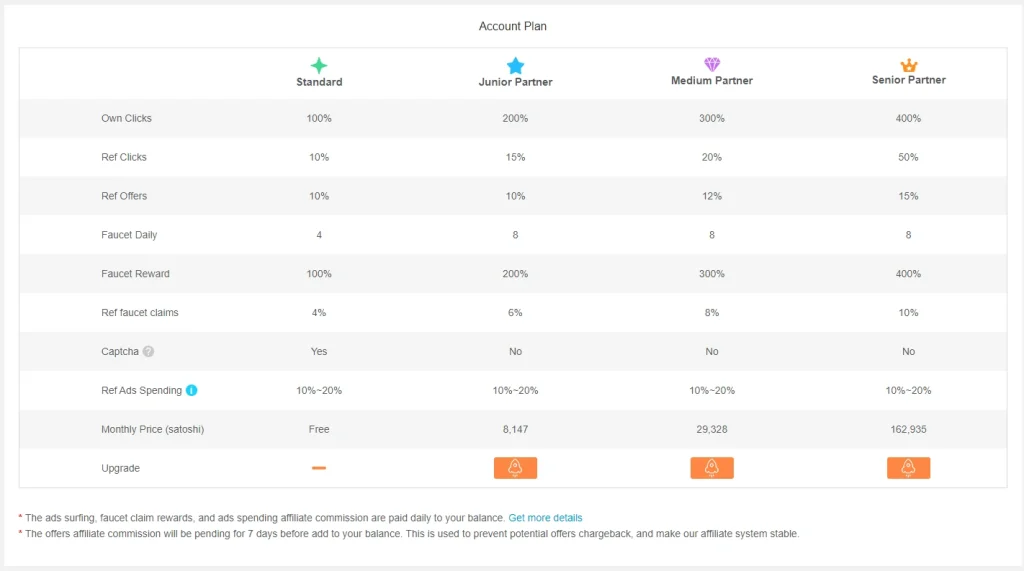1024x571 pixels.
Task: Open the Get more details link
Action: pos(545,517)
